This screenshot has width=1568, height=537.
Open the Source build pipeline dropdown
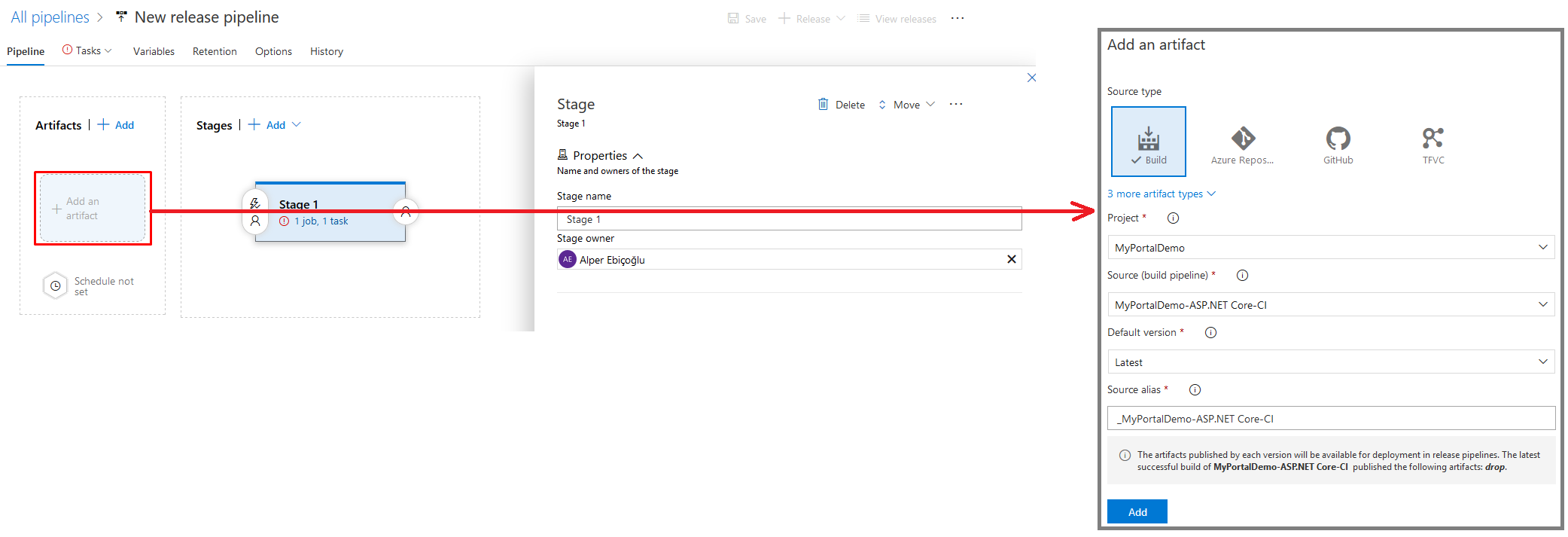click(x=1331, y=304)
